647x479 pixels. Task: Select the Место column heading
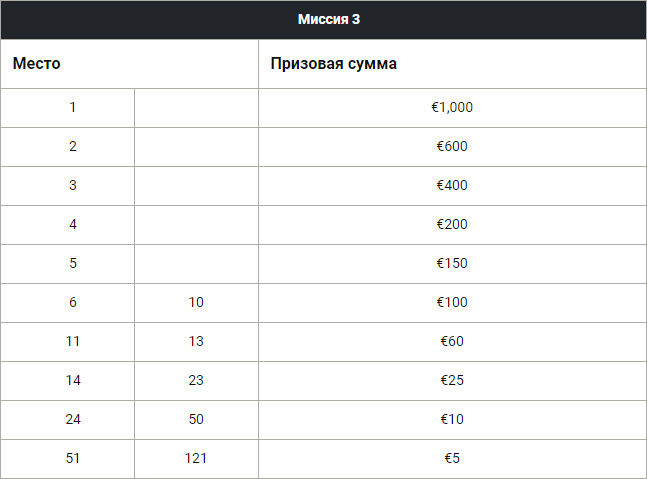37,64
